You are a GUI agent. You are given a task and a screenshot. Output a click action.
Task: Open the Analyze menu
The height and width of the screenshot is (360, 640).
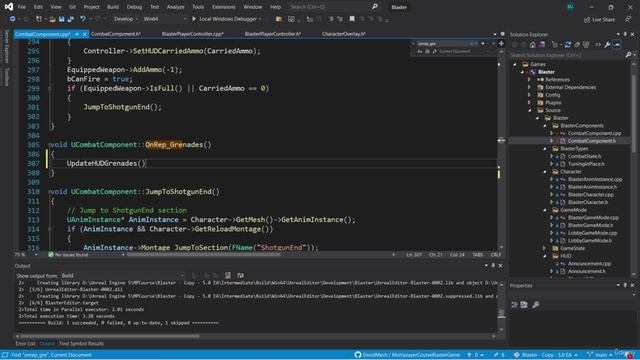coord(175,7)
